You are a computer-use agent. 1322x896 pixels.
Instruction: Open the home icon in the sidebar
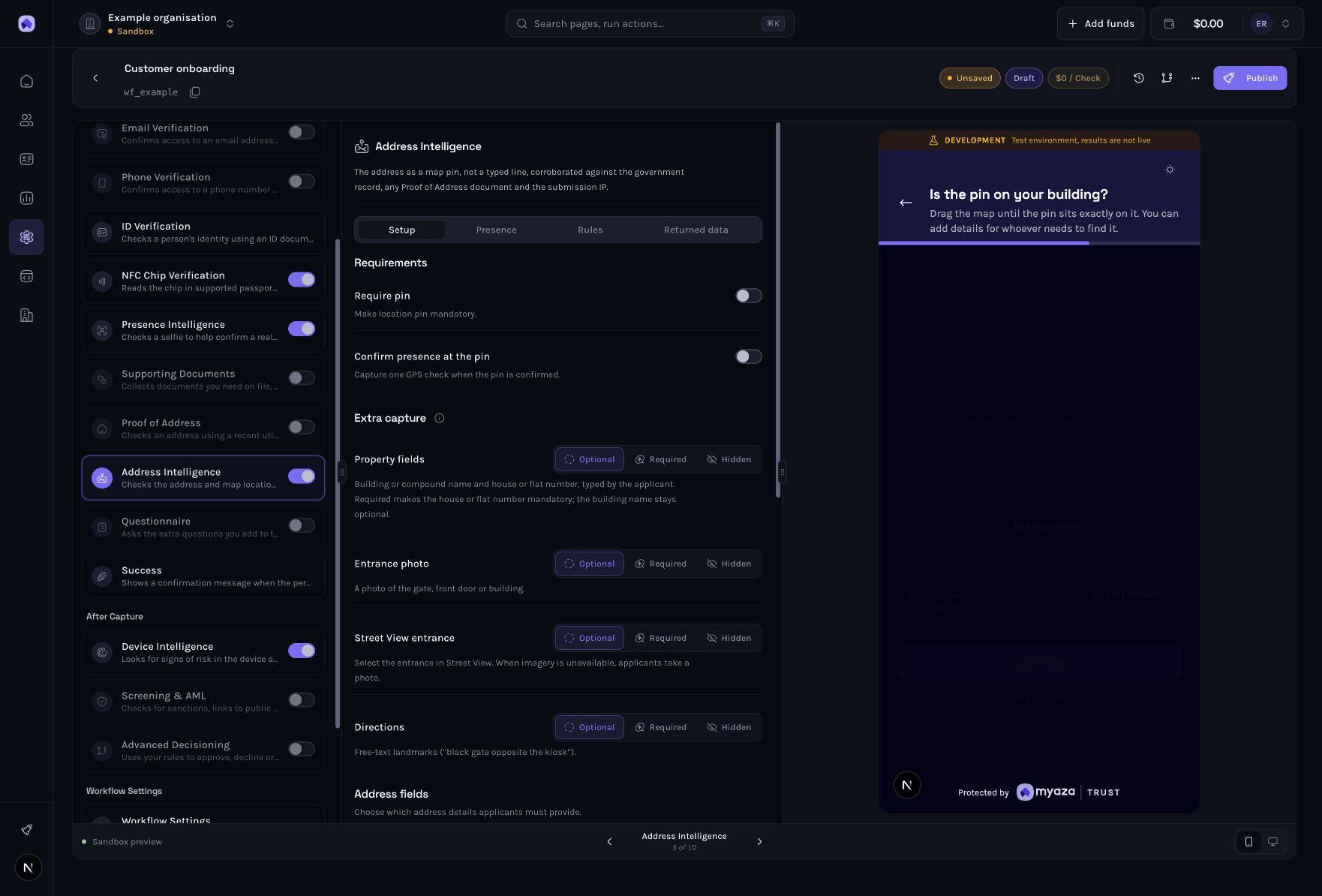(x=26, y=81)
